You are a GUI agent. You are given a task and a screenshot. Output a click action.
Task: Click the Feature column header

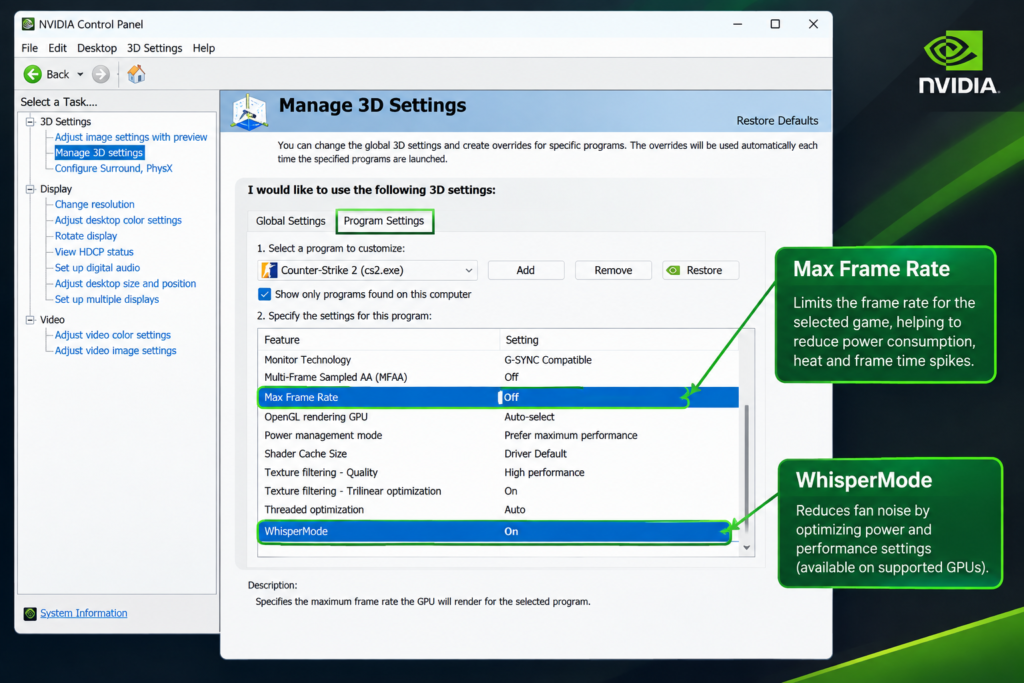[x=379, y=340]
